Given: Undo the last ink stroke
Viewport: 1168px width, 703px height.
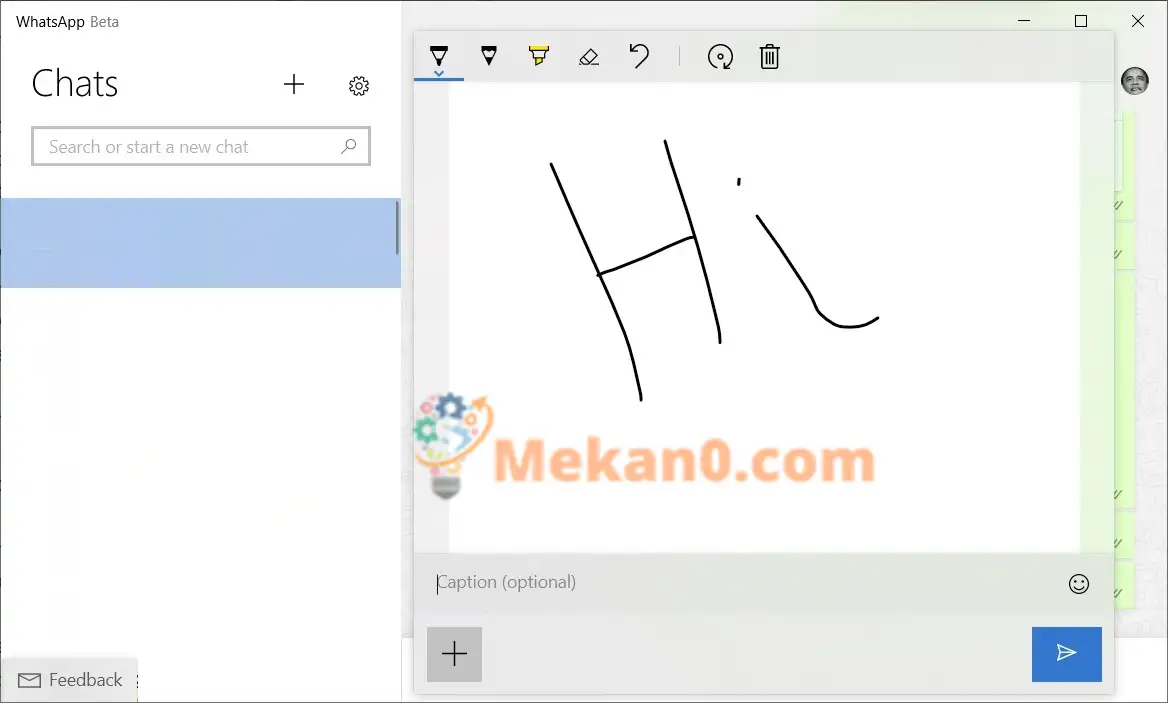Looking at the screenshot, I should (639, 56).
